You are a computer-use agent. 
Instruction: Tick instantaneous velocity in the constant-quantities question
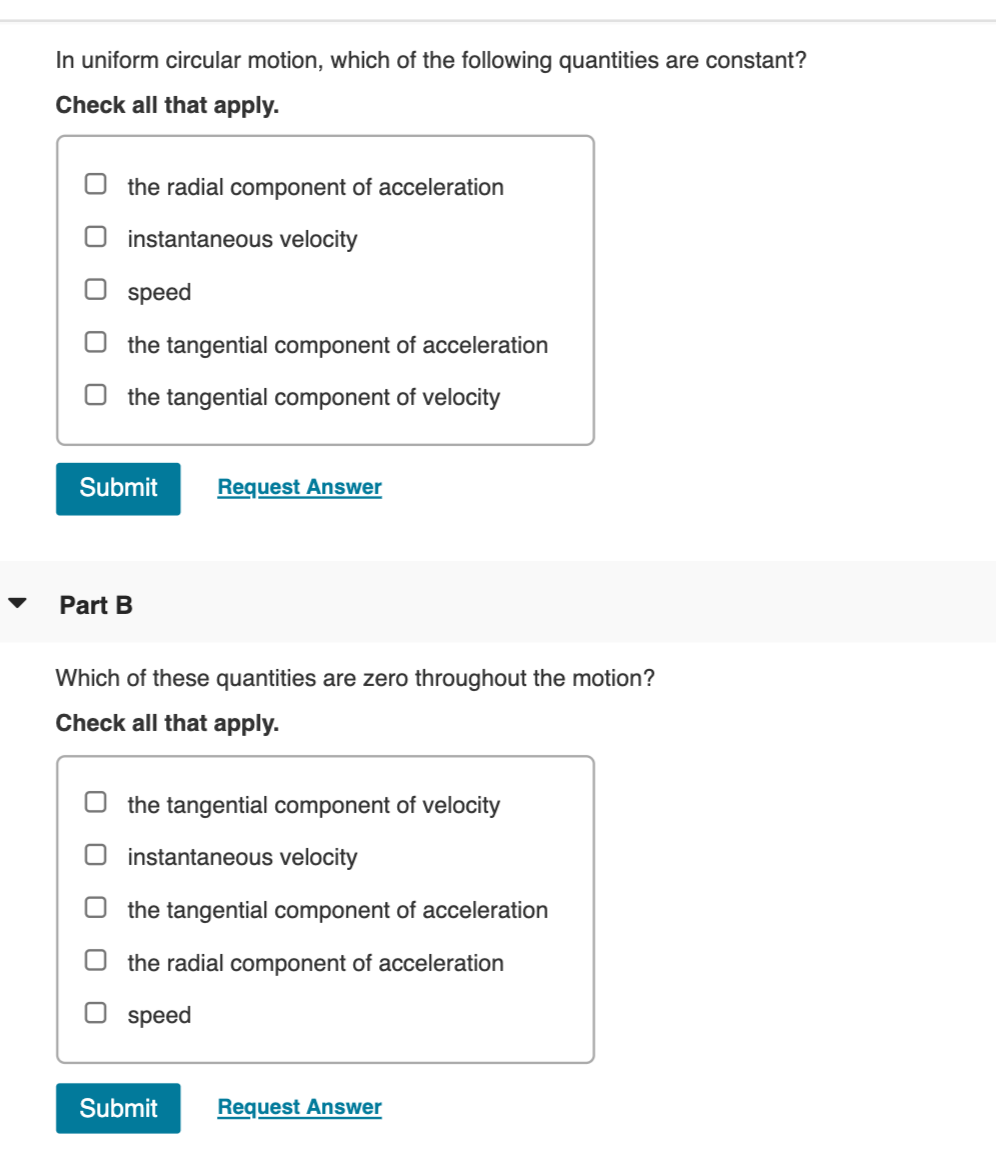pyautogui.click(x=95, y=238)
